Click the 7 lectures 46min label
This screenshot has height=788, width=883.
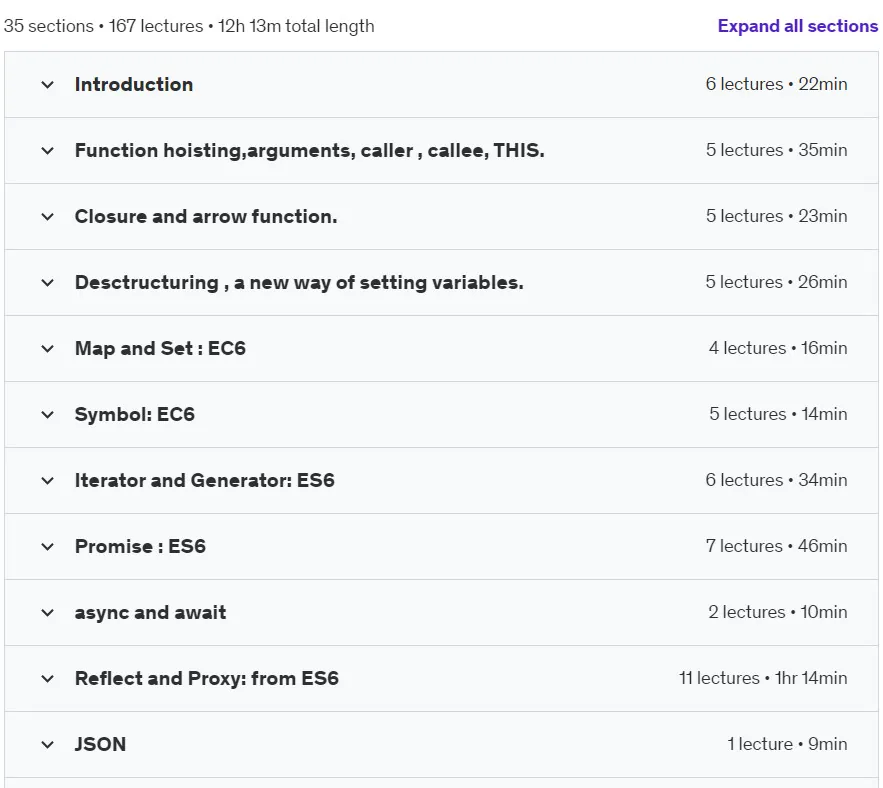tap(777, 546)
